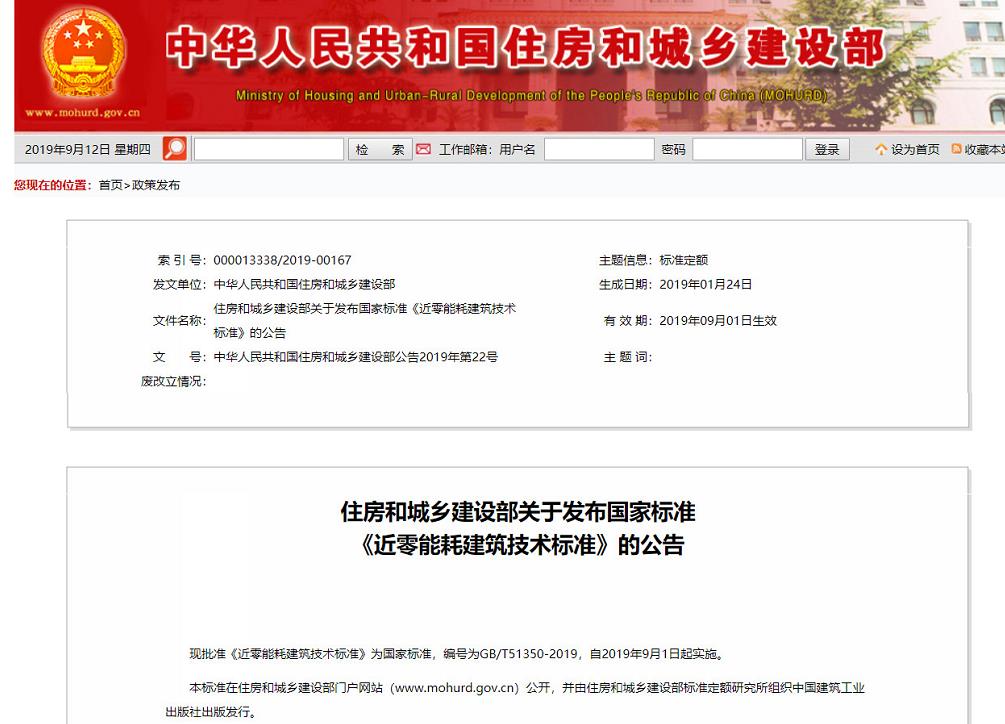Click the ministry's Chinese title banner

[x=526, y=48]
